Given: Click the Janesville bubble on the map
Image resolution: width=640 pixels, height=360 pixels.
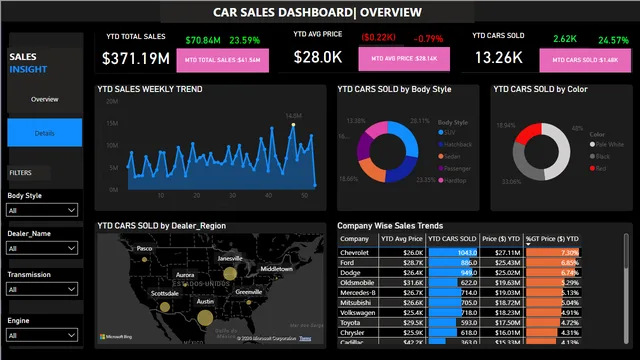Looking at the screenshot, I should pyautogui.click(x=230, y=273).
